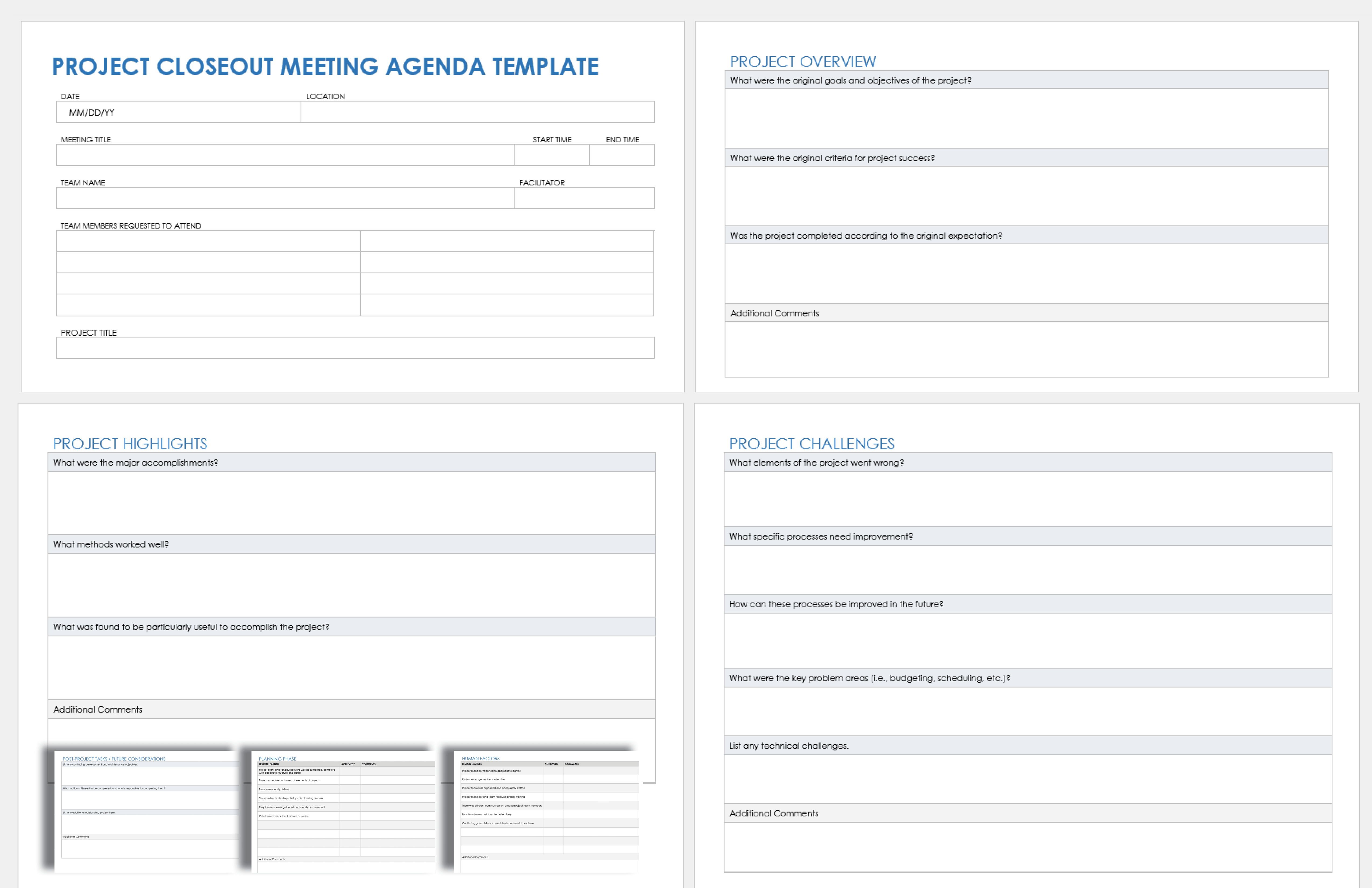
Task: Click the TEAM MEMBERS REQUESTED TO ATTEND label
Action: [x=131, y=226]
